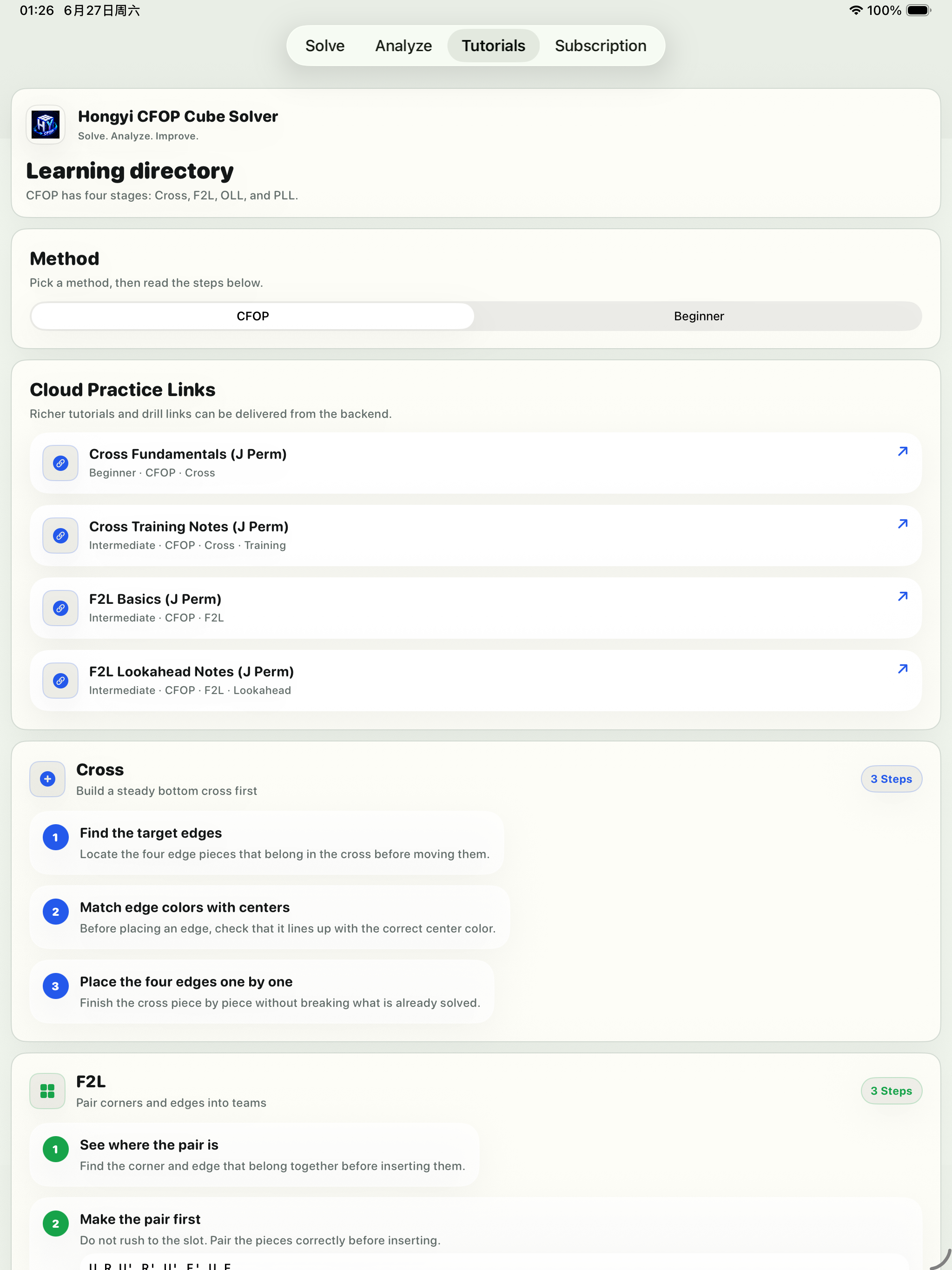Tap the Hongyi CFOP app logo icon
The image size is (952, 1270).
point(46,125)
